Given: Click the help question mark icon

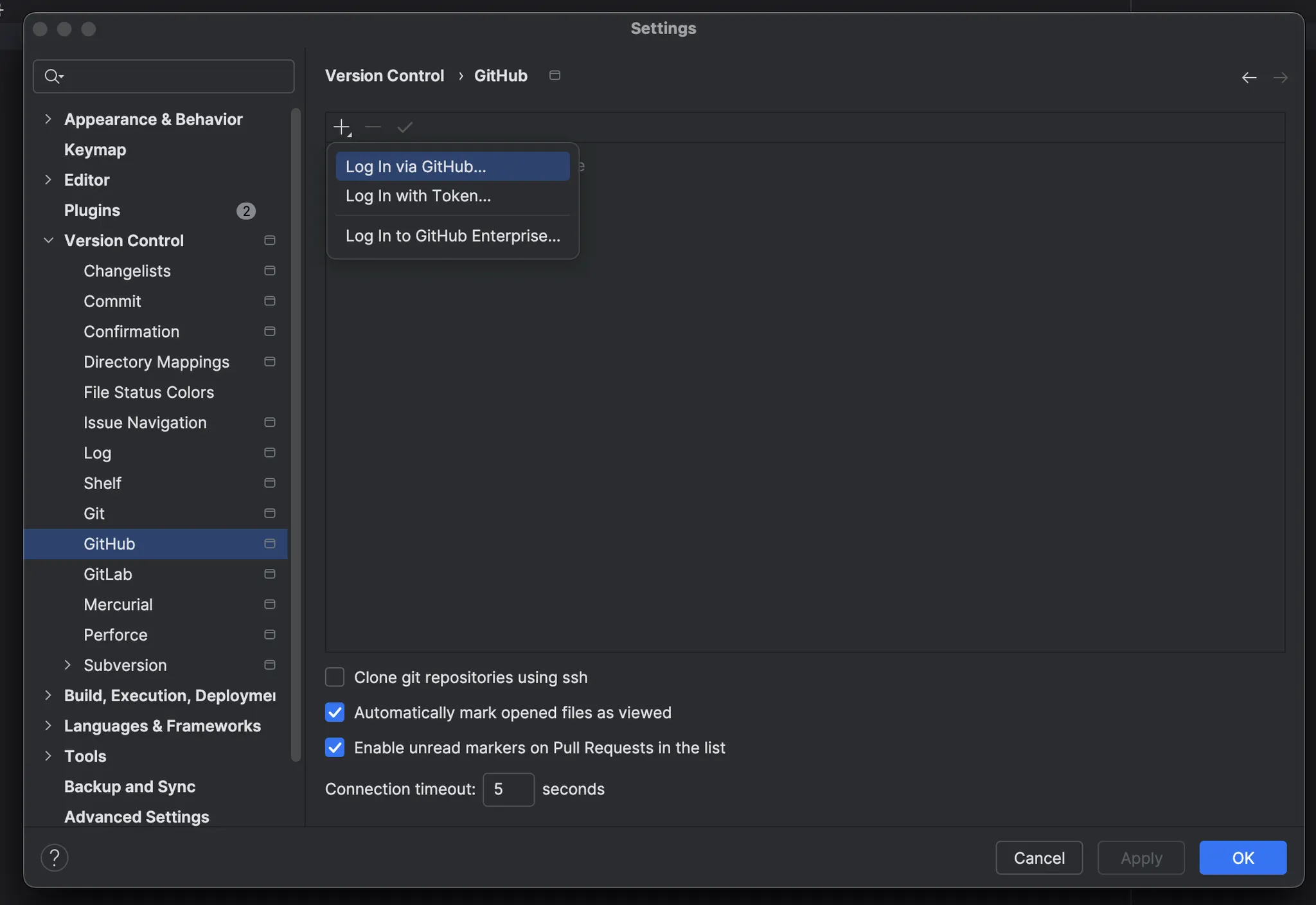Looking at the screenshot, I should point(55,857).
